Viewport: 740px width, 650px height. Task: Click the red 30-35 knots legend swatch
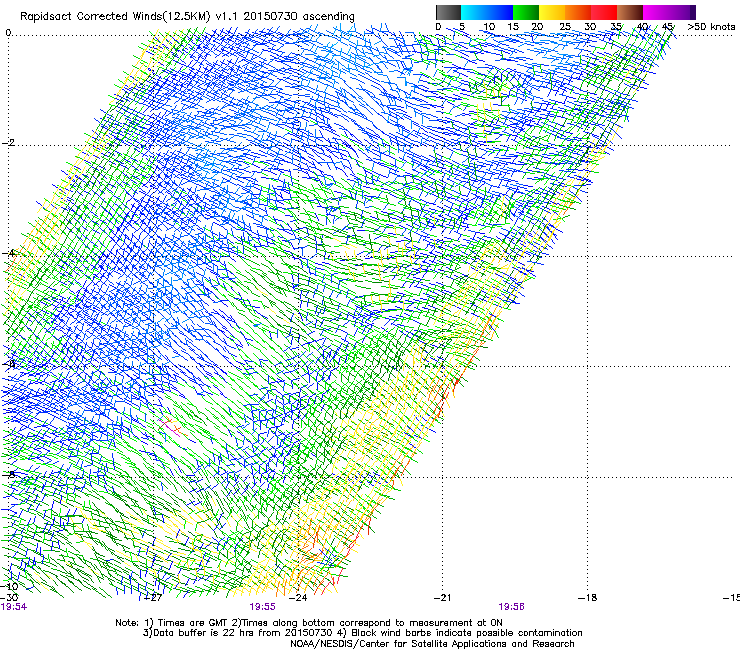[604, 12]
